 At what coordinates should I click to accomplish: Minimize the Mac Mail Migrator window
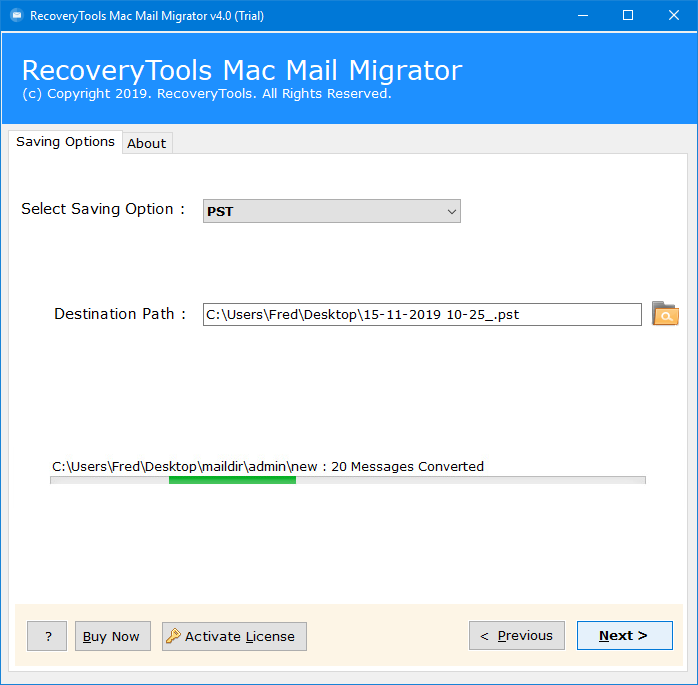click(581, 15)
